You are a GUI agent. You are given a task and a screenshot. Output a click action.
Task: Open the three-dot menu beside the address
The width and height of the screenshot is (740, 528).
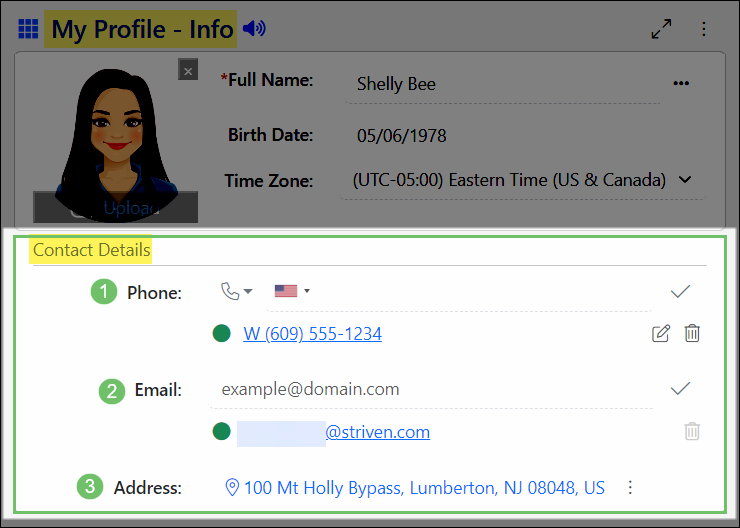tap(630, 487)
